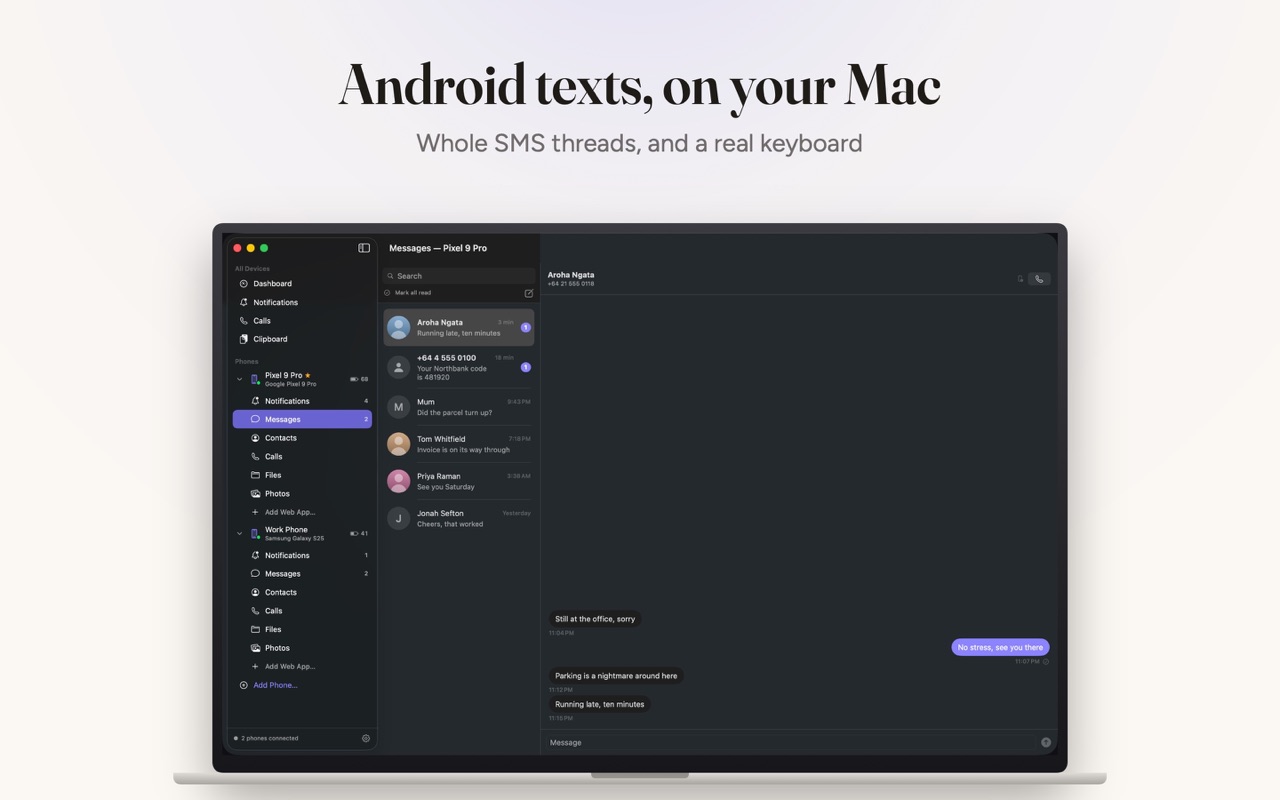Toggle the sidebar panel icon
This screenshot has width=1280, height=800.
coord(364,248)
